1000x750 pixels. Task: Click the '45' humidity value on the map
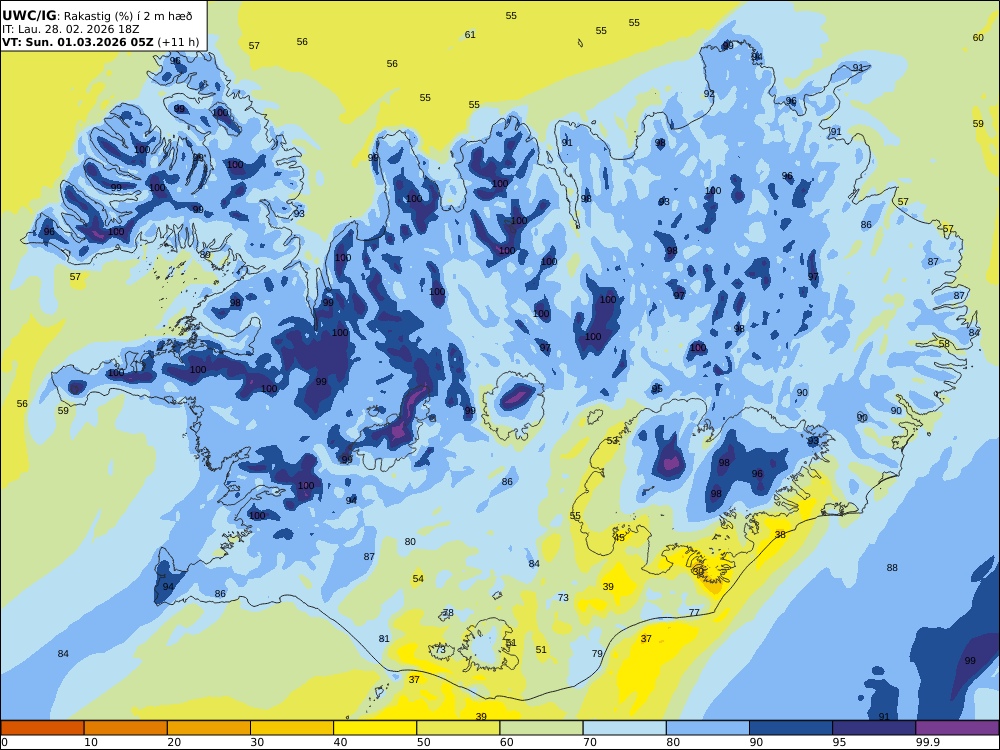619,538
